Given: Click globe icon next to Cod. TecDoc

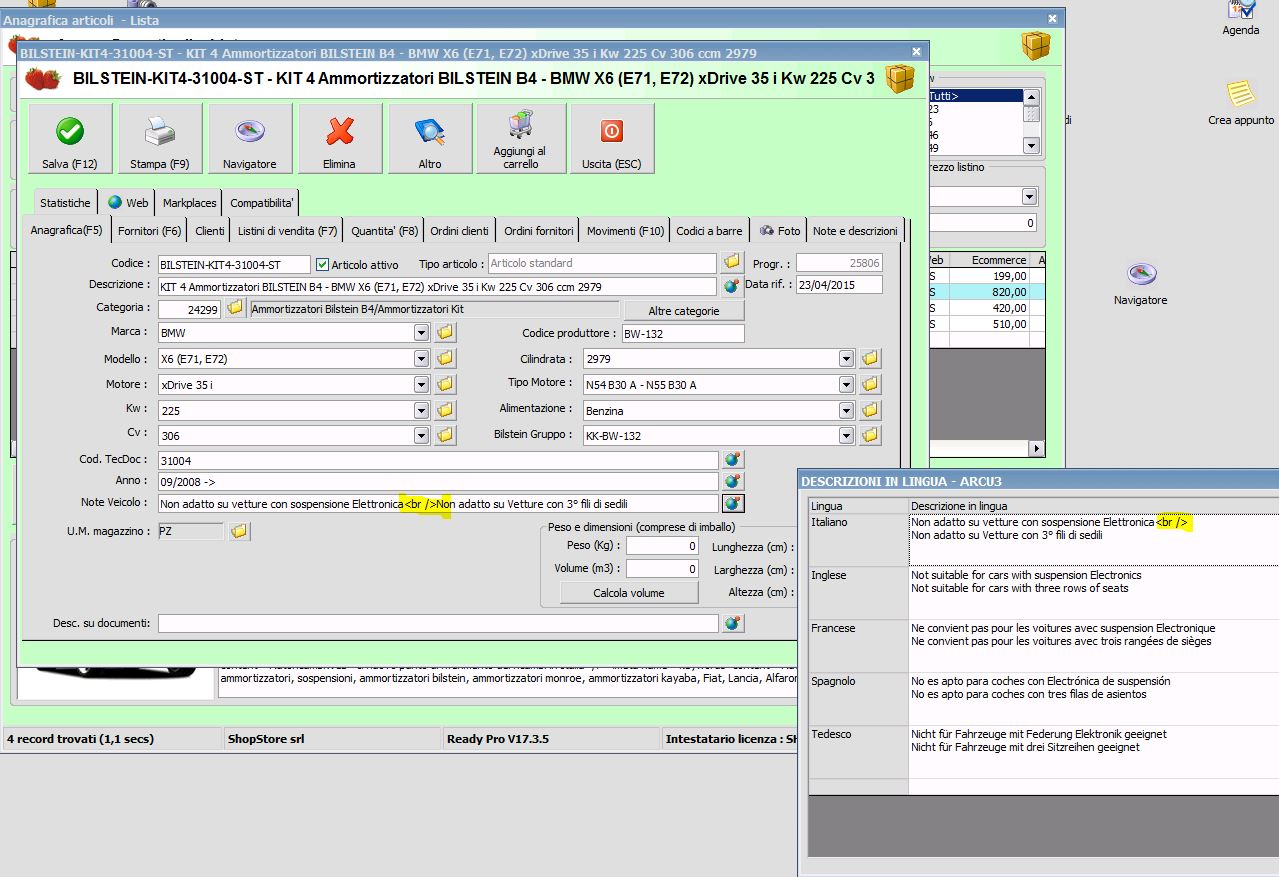Looking at the screenshot, I should 733,460.
